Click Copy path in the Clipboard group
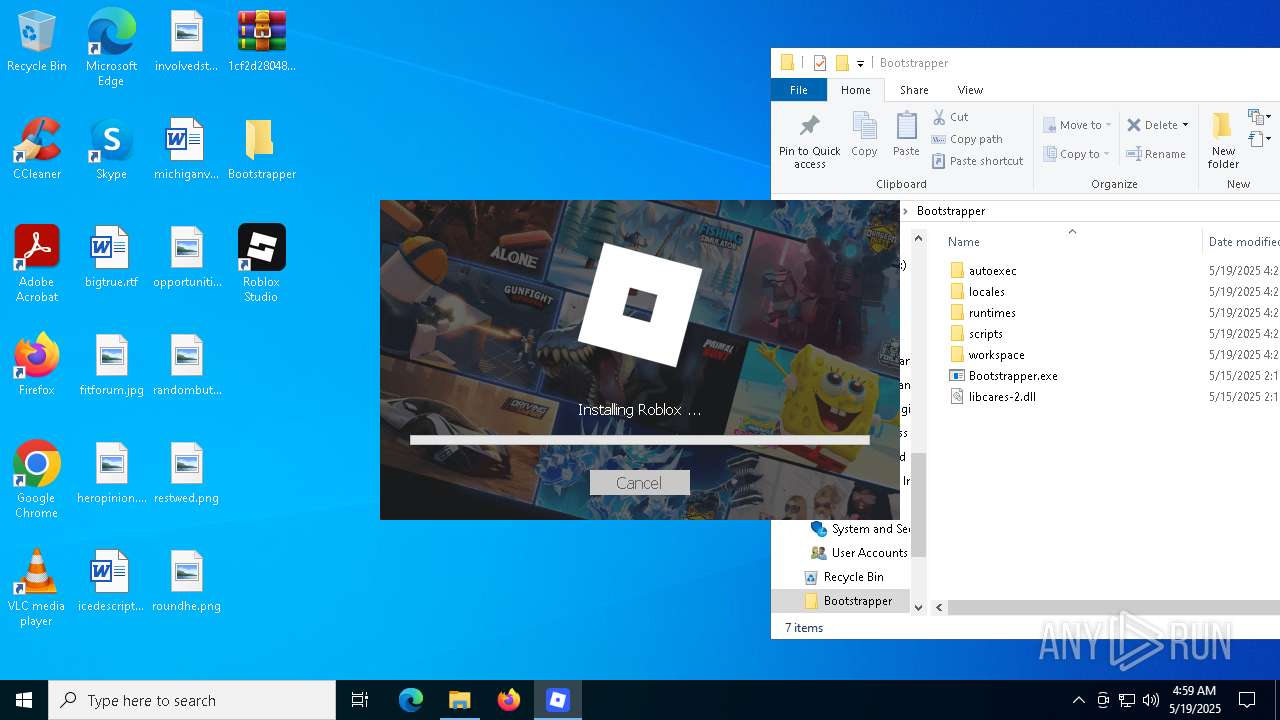Screen dimensions: 1280x720 tap(967, 139)
